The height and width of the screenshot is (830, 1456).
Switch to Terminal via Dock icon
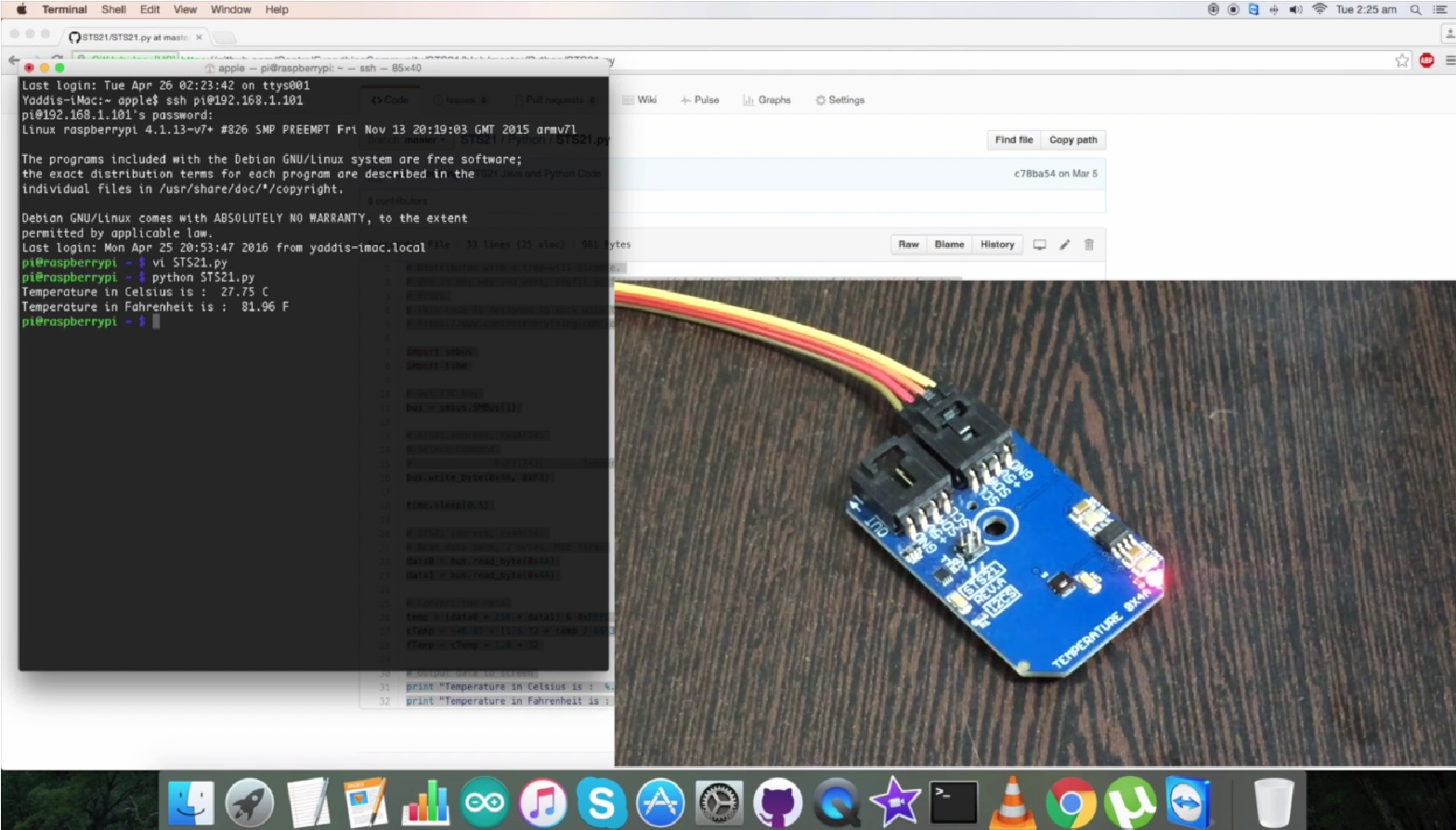954,803
